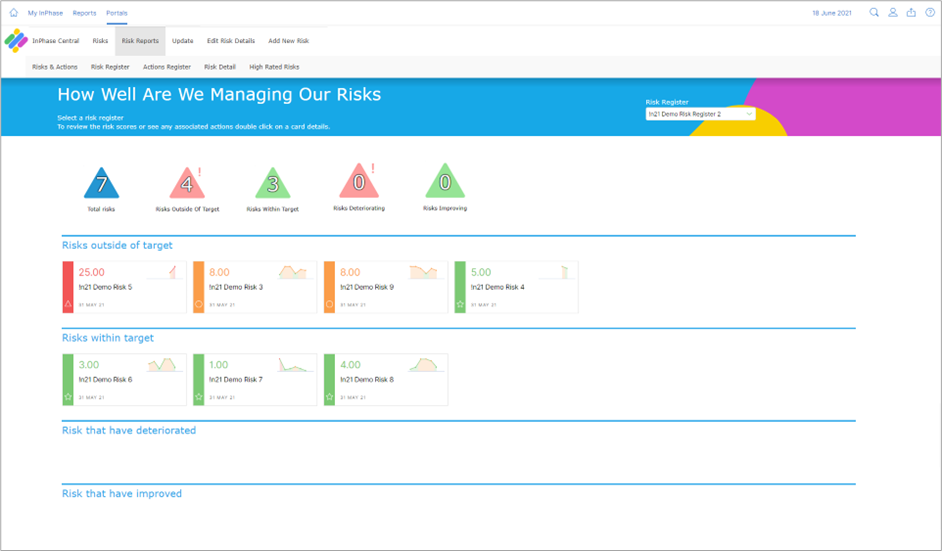The width and height of the screenshot is (942, 551).
Task: Click the Add New Risk button
Action: [288, 41]
